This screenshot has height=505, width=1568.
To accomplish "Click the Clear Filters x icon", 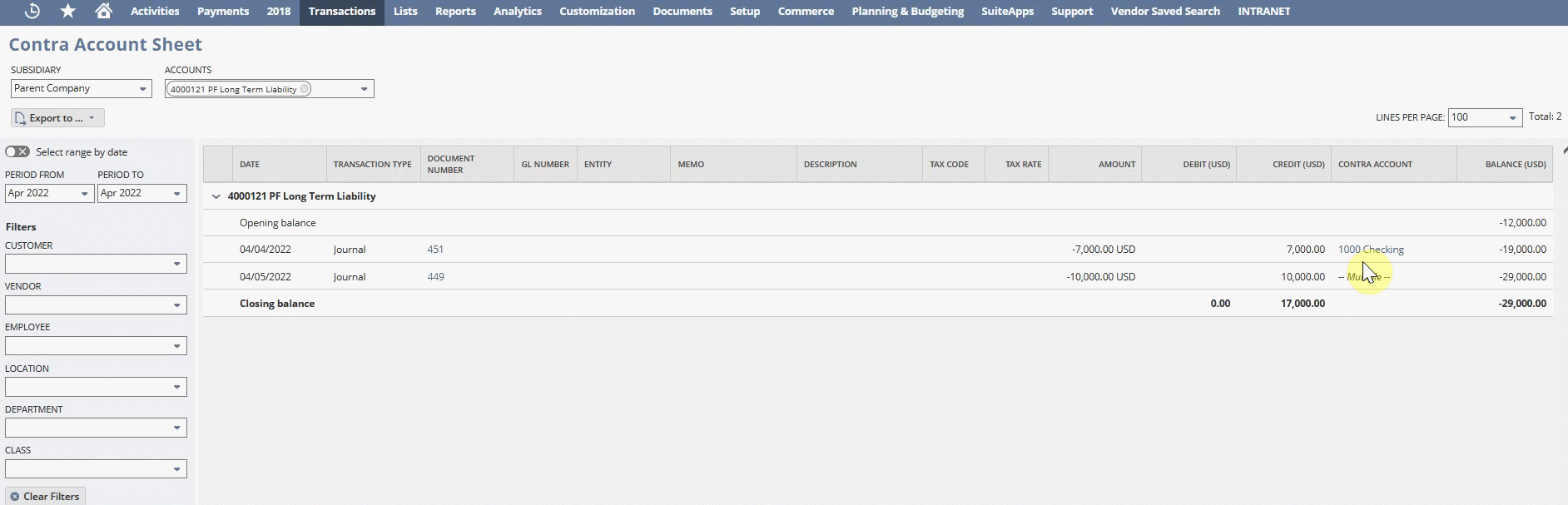I will click(x=15, y=497).
